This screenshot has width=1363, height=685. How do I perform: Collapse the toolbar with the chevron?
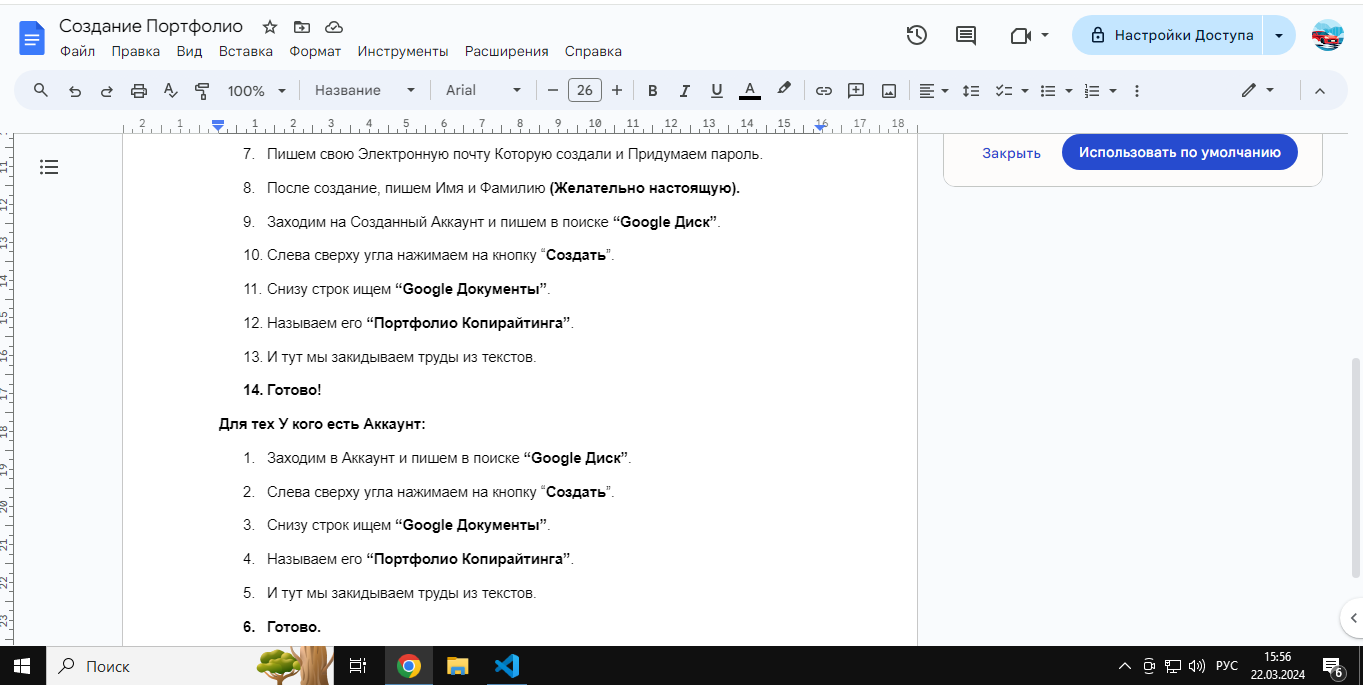click(1319, 91)
